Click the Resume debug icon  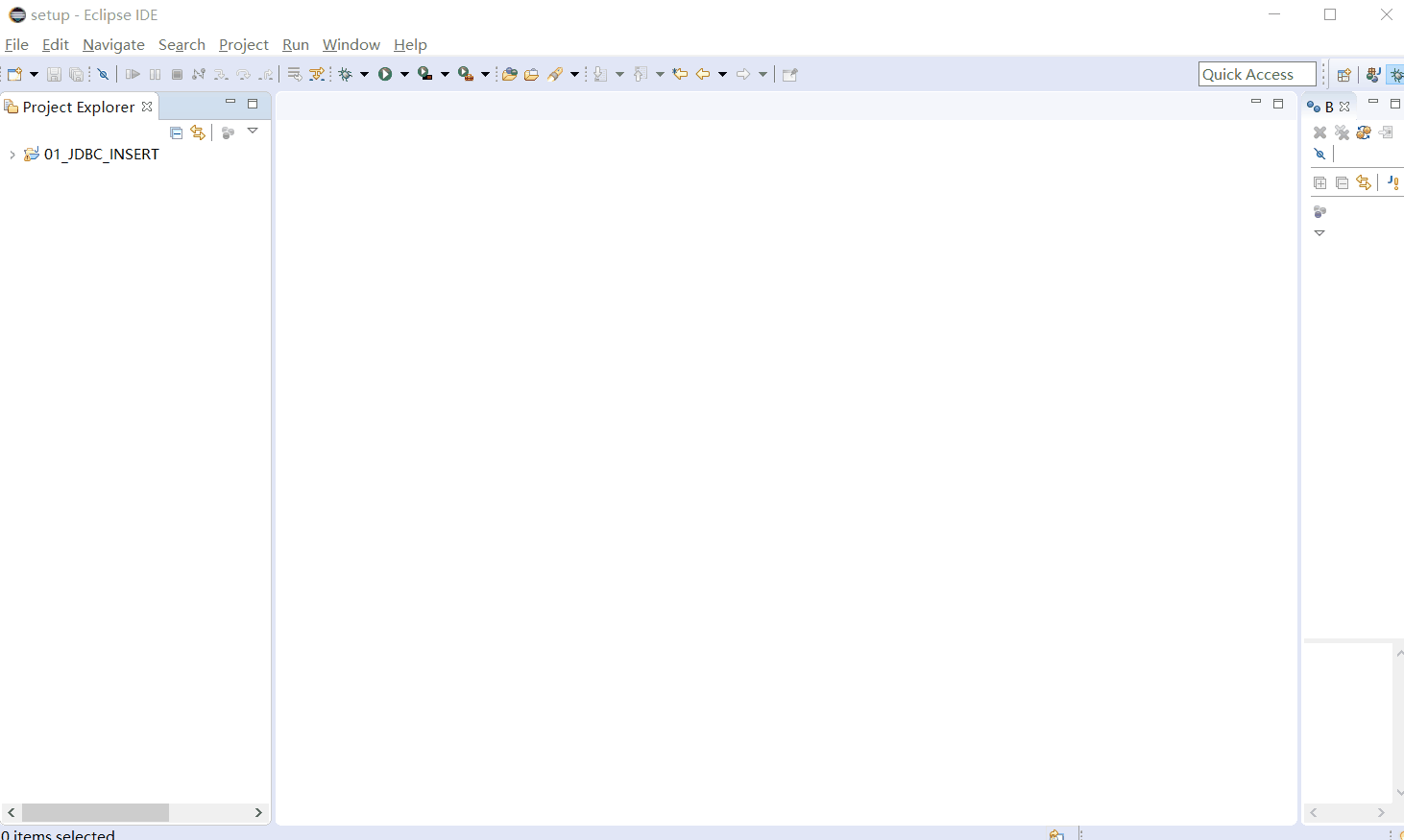(x=133, y=74)
